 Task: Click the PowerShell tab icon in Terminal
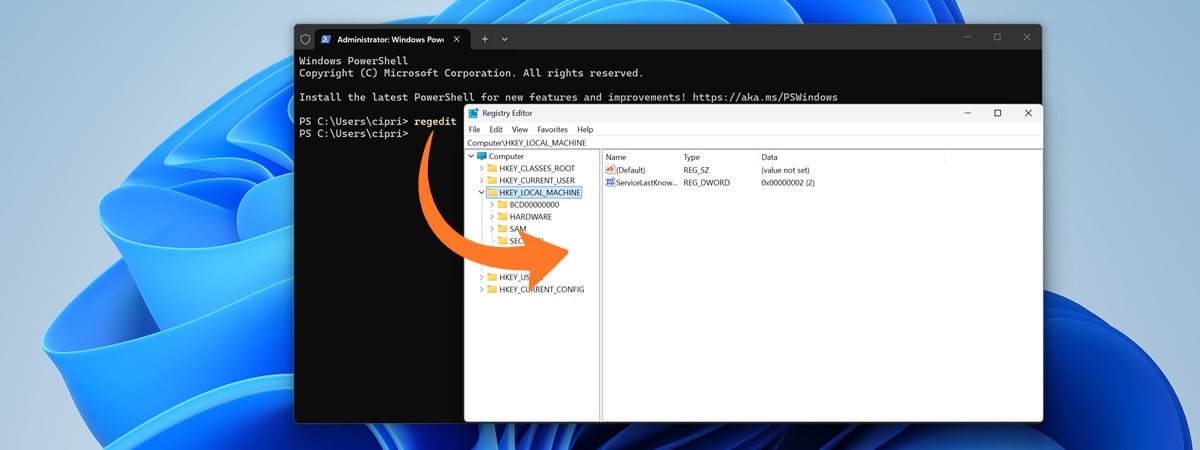(325, 39)
